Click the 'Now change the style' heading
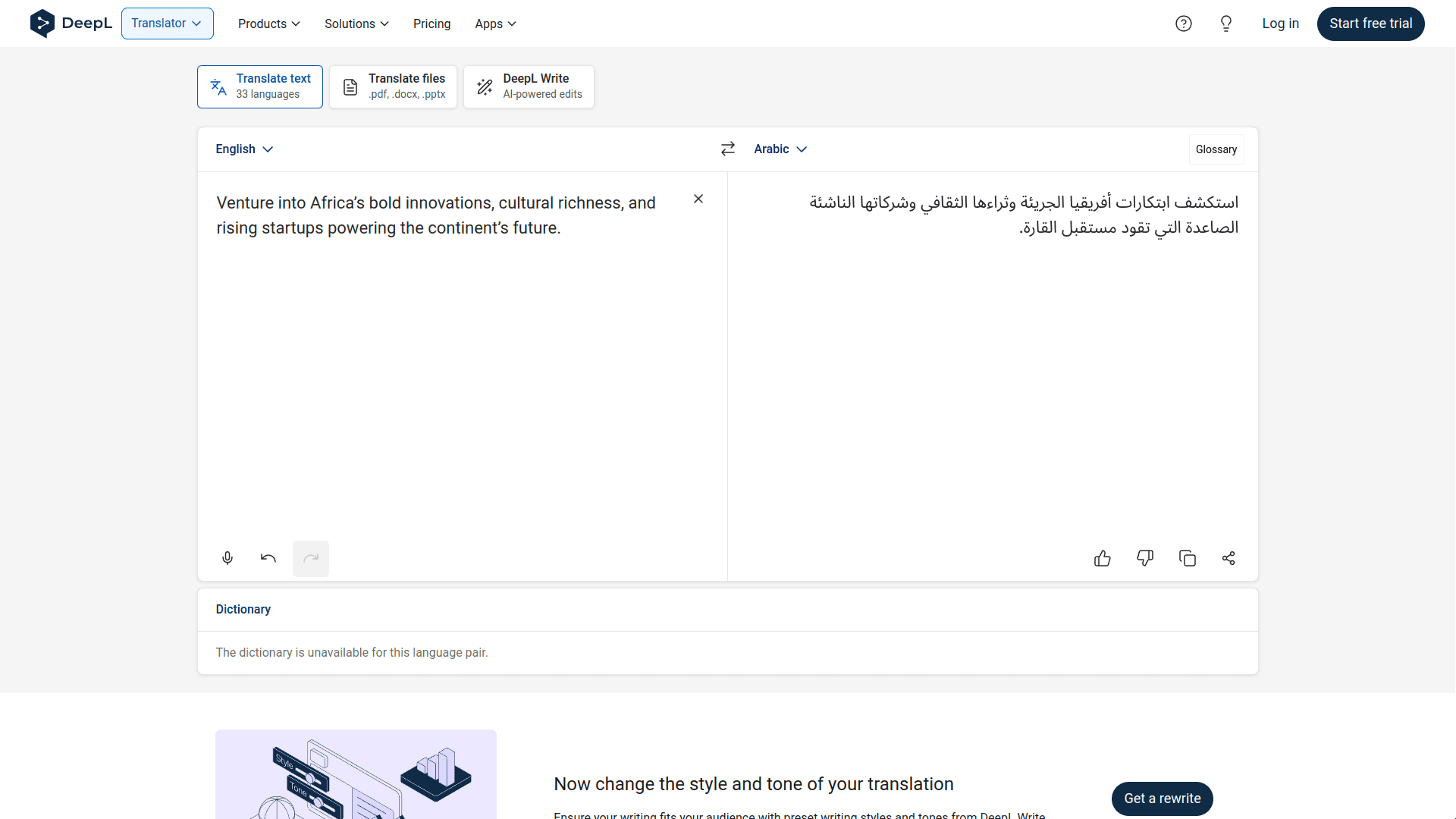This screenshot has height=819, width=1456. (x=754, y=784)
